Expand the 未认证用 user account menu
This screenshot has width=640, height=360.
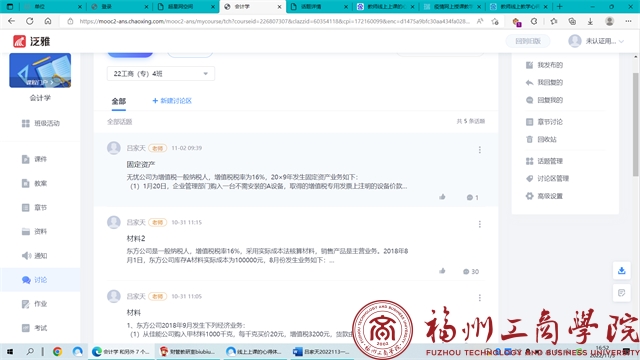click(596, 41)
